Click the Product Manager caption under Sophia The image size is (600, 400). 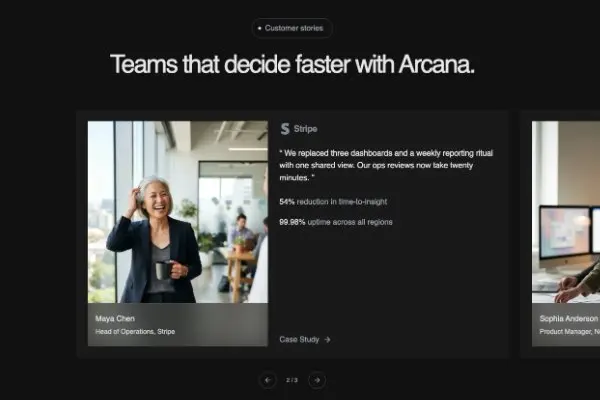pos(570,331)
